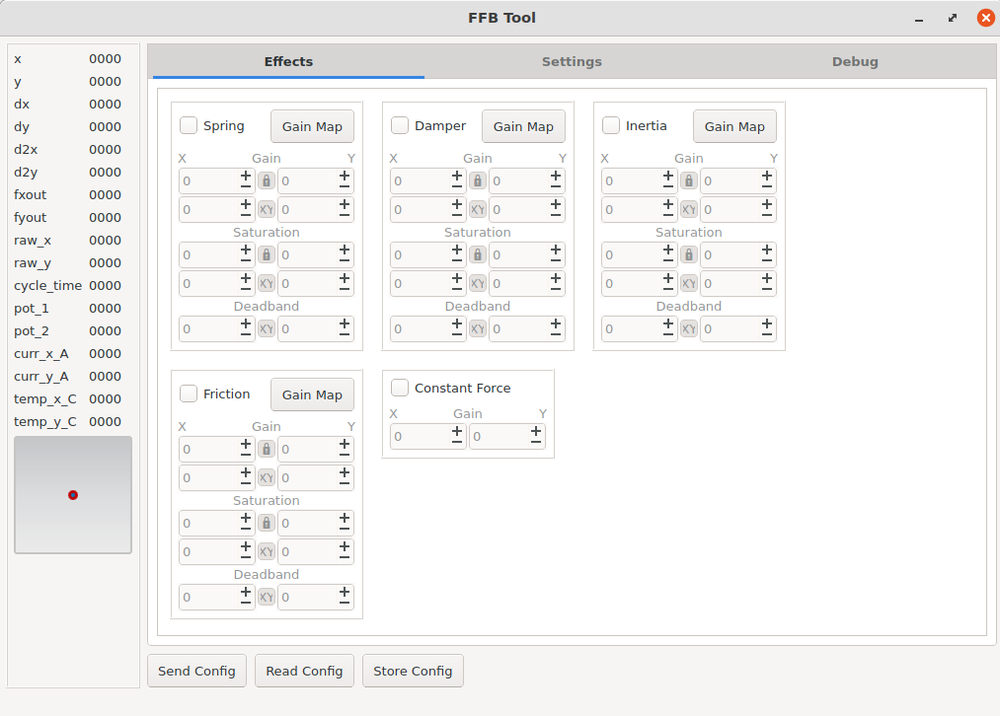Open the Debug tab

(x=855, y=61)
